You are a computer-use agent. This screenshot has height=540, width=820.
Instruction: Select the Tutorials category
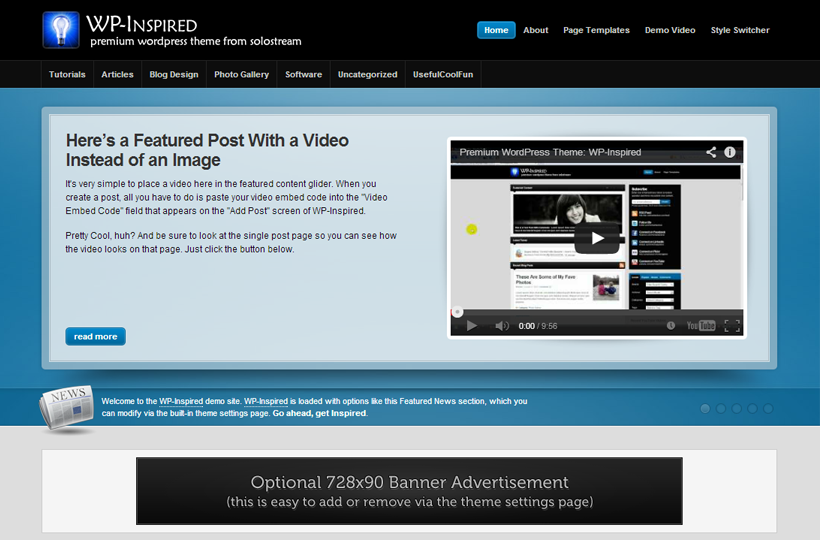(67, 74)
